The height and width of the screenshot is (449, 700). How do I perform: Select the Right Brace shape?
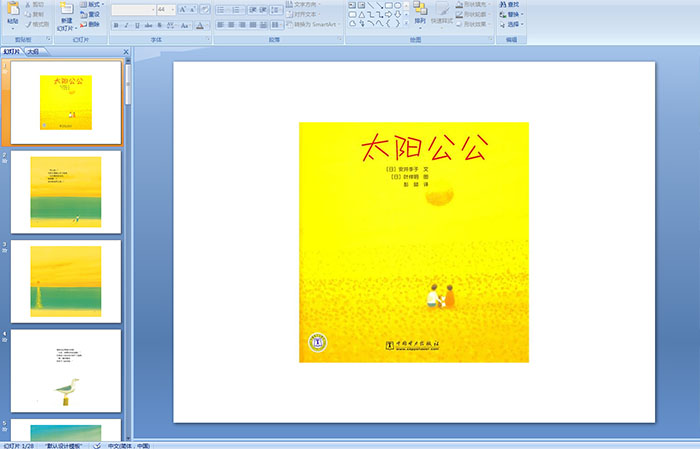pos(397,23)
